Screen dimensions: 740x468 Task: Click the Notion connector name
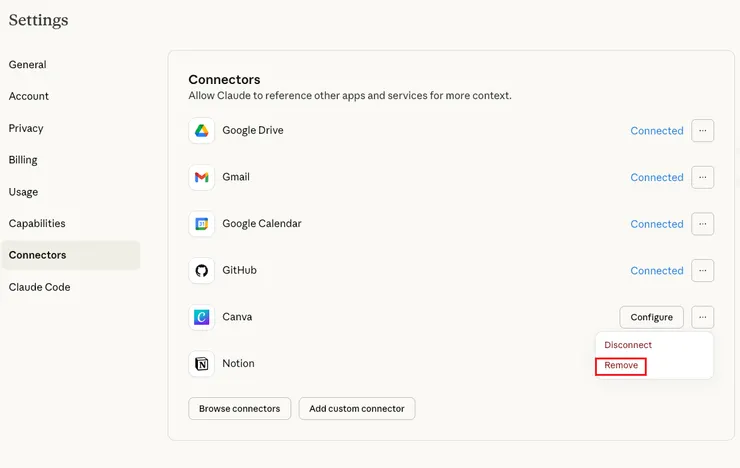(x=238, y=363)
